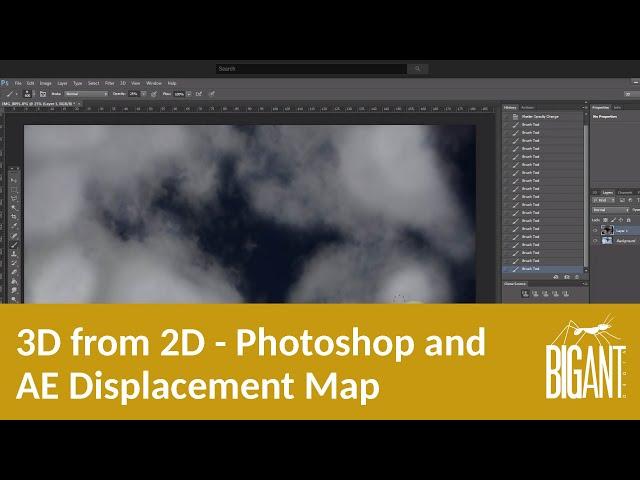Select the Layer 1 thumbnail

[607, 231]
